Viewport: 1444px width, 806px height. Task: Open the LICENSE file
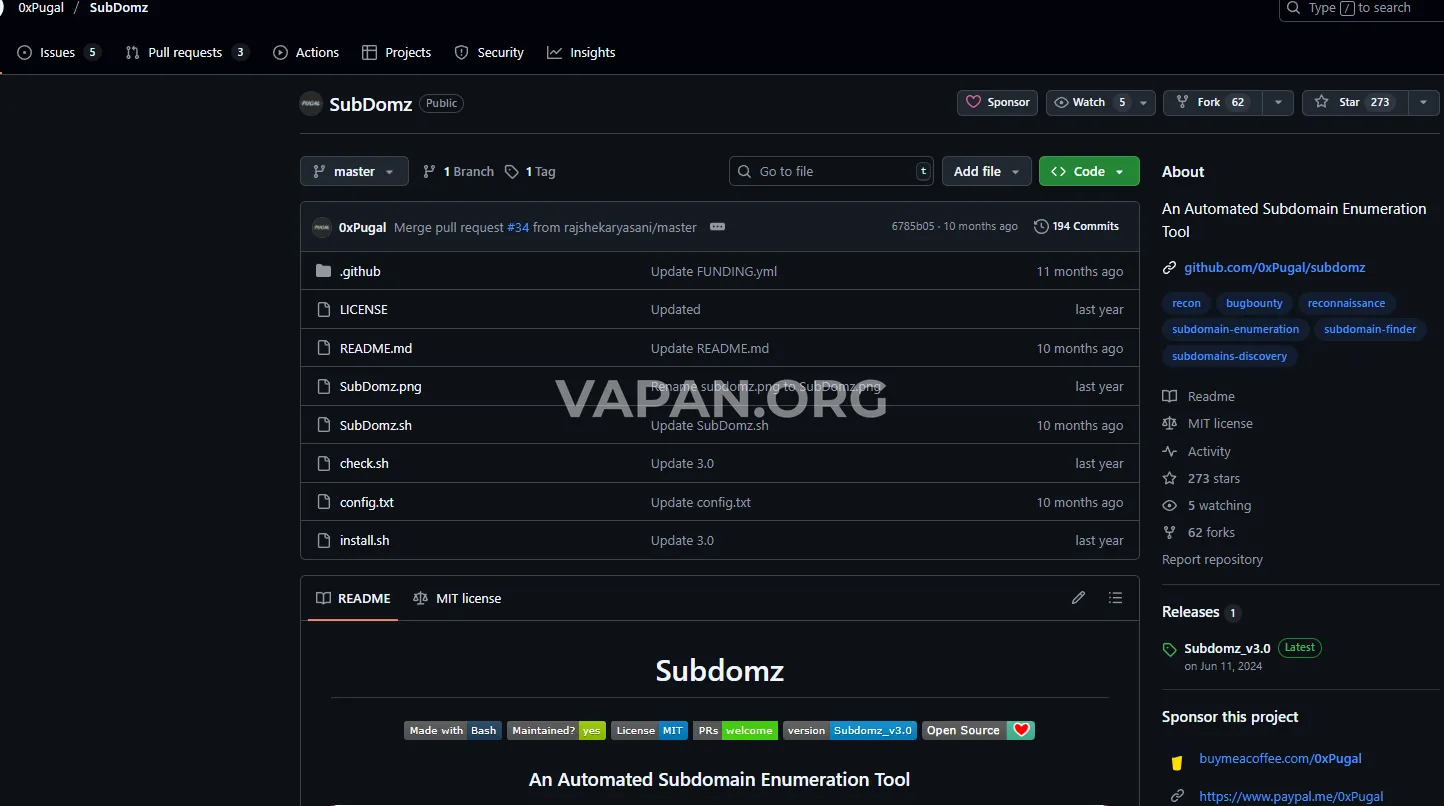click(x=364, y=309)
